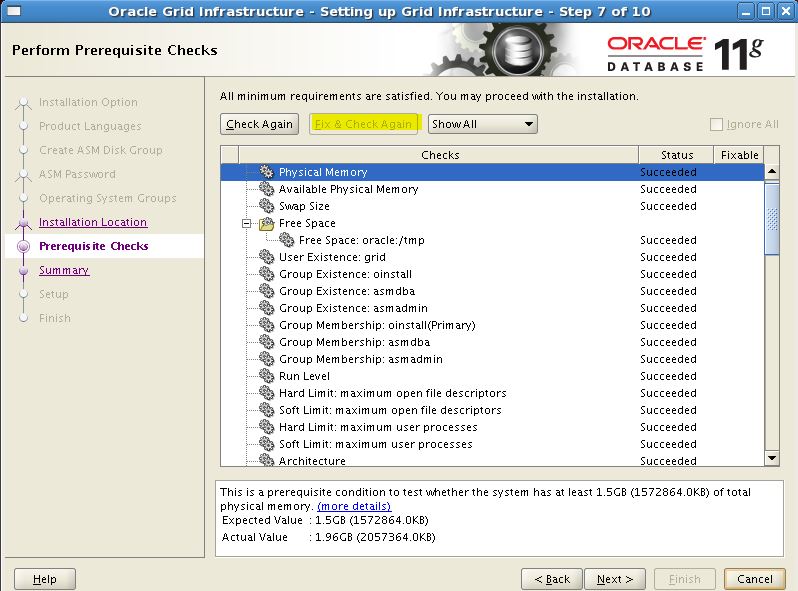Click gear icon beside Group Existence: asmadmin
This screenshot has height=591, width=798.
(266, 308)
